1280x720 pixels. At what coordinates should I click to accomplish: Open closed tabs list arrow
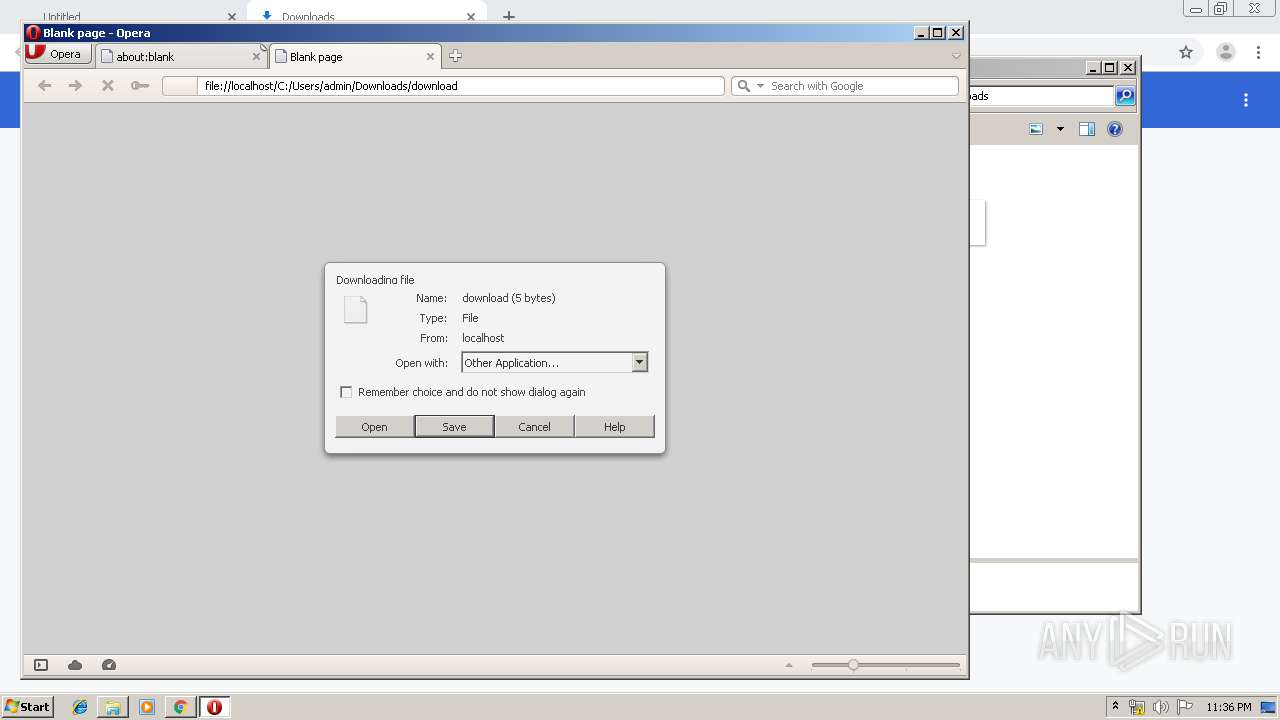pyautogui.click(x=956, y=56)
